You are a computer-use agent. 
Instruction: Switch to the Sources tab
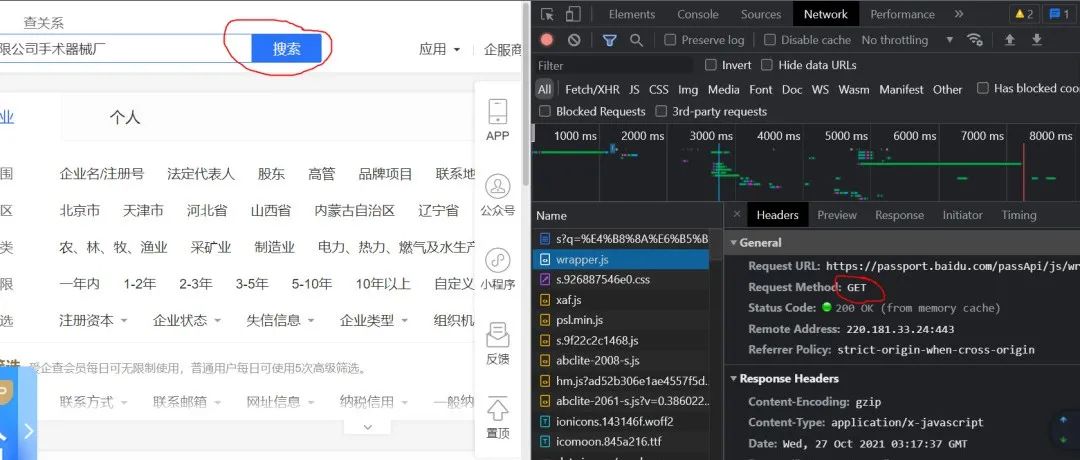(761, 14)
